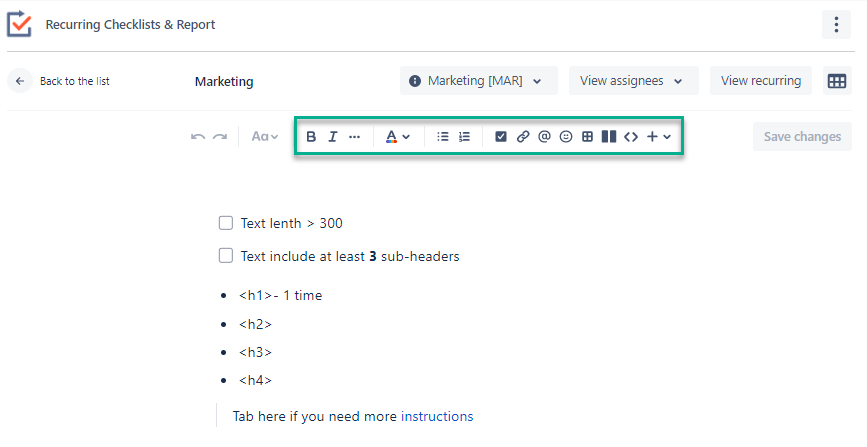The image size is (867, 447).
Task: Add an action item checkbox
Action: click(x=501, y=137)
